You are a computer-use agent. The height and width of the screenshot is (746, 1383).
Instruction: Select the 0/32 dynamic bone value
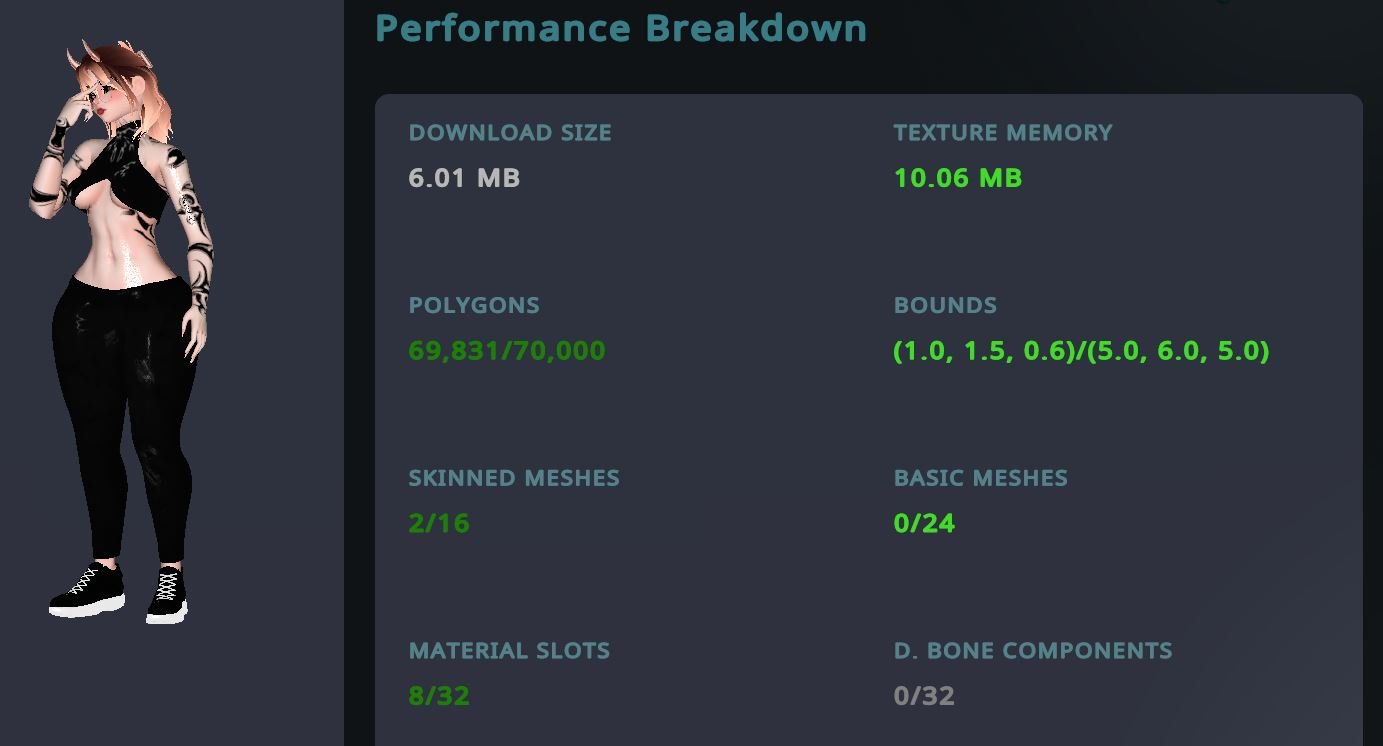click(x=924, y=696)
